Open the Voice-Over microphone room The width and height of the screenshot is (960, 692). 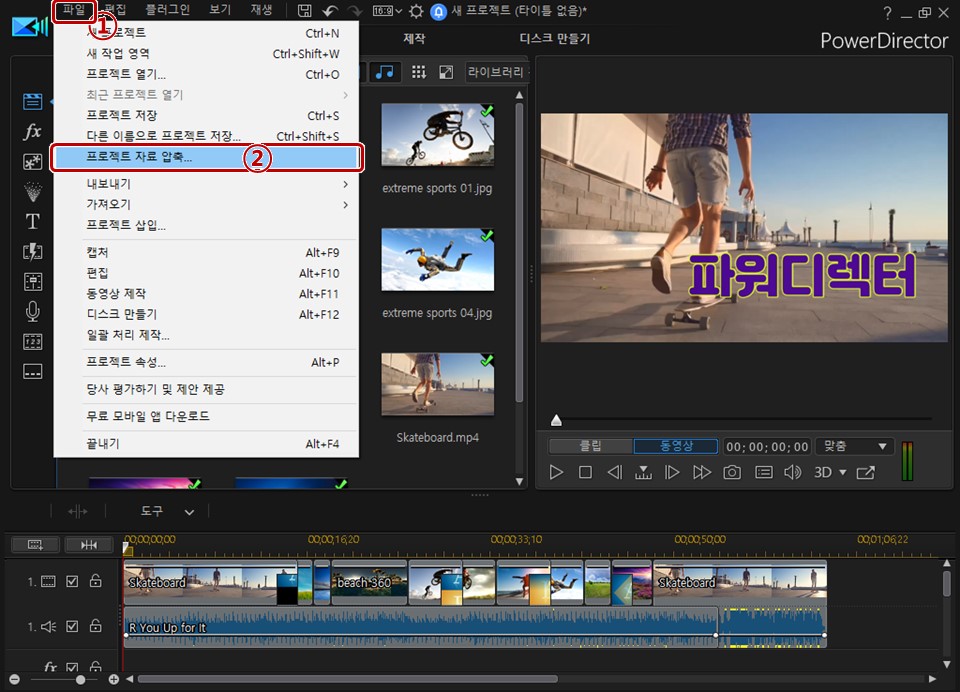32,312
